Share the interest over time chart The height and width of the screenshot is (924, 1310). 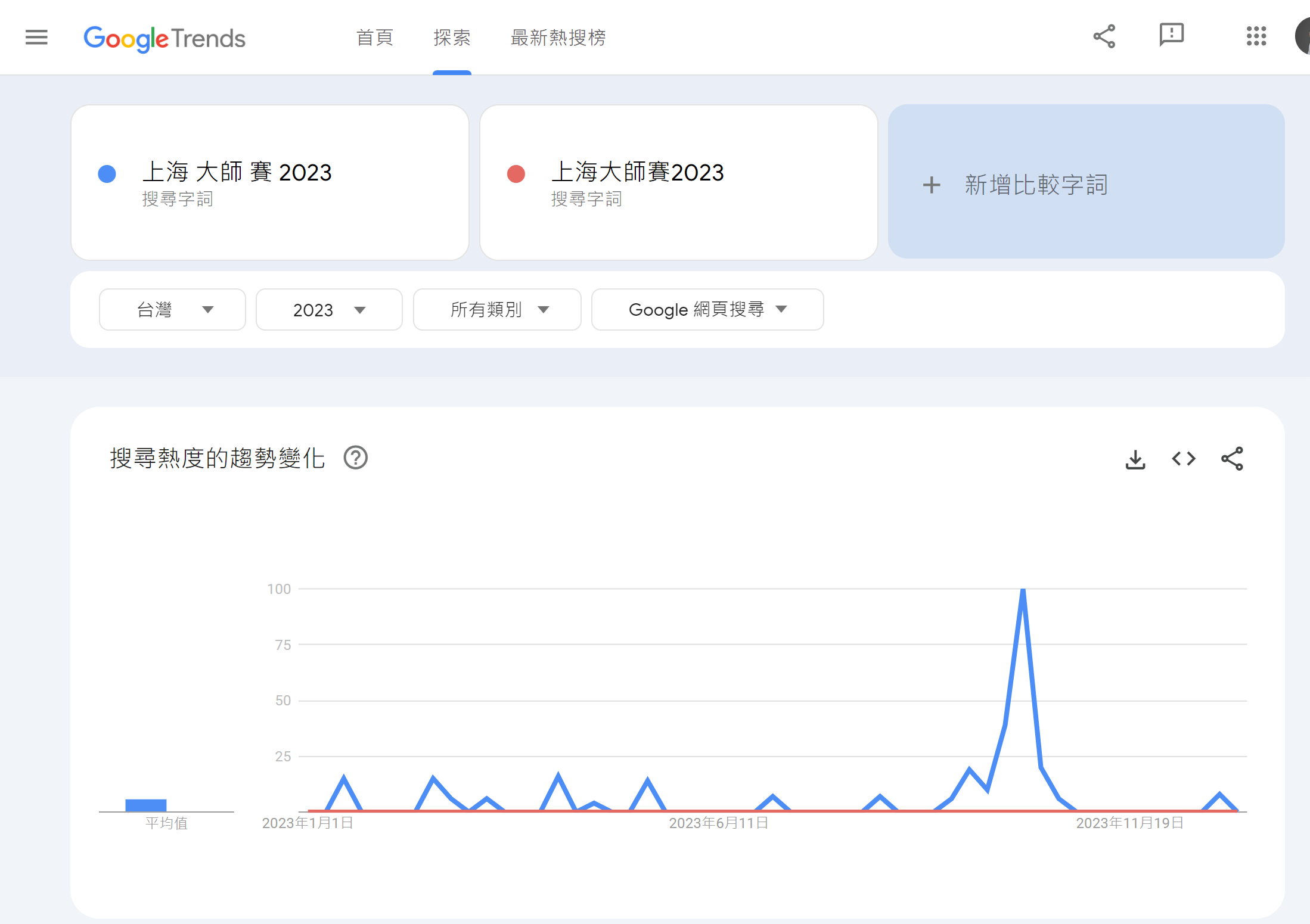[x=1232, y=459]
